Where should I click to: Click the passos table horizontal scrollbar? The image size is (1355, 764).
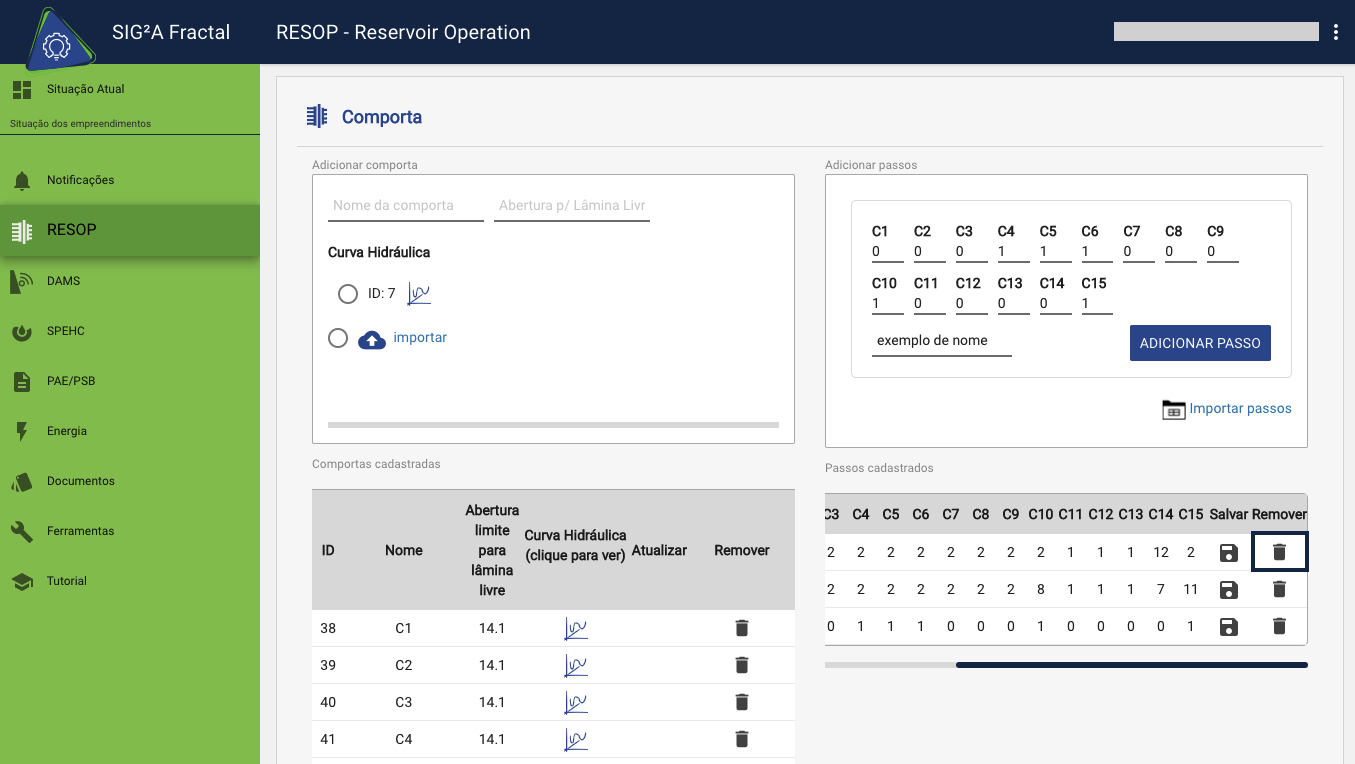pos(1130,664)
